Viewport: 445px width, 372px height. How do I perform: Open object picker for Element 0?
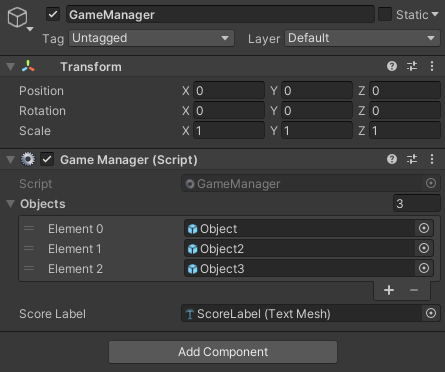[424, 228]
